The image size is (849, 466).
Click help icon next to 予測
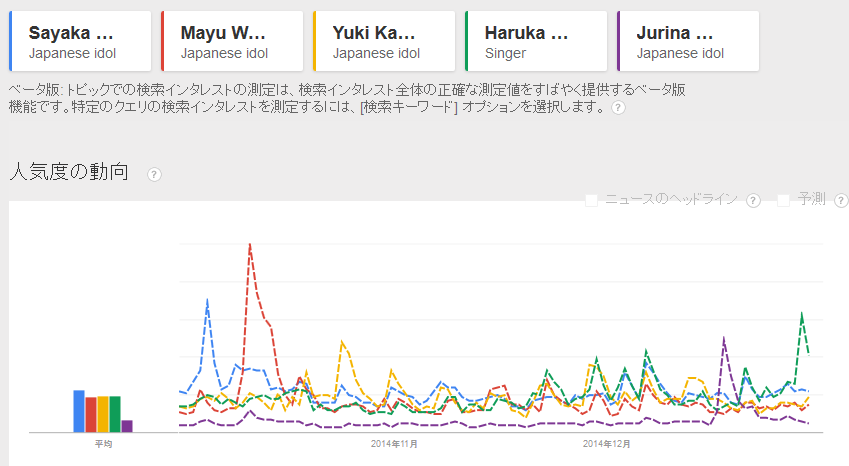(x=837, y=200)
